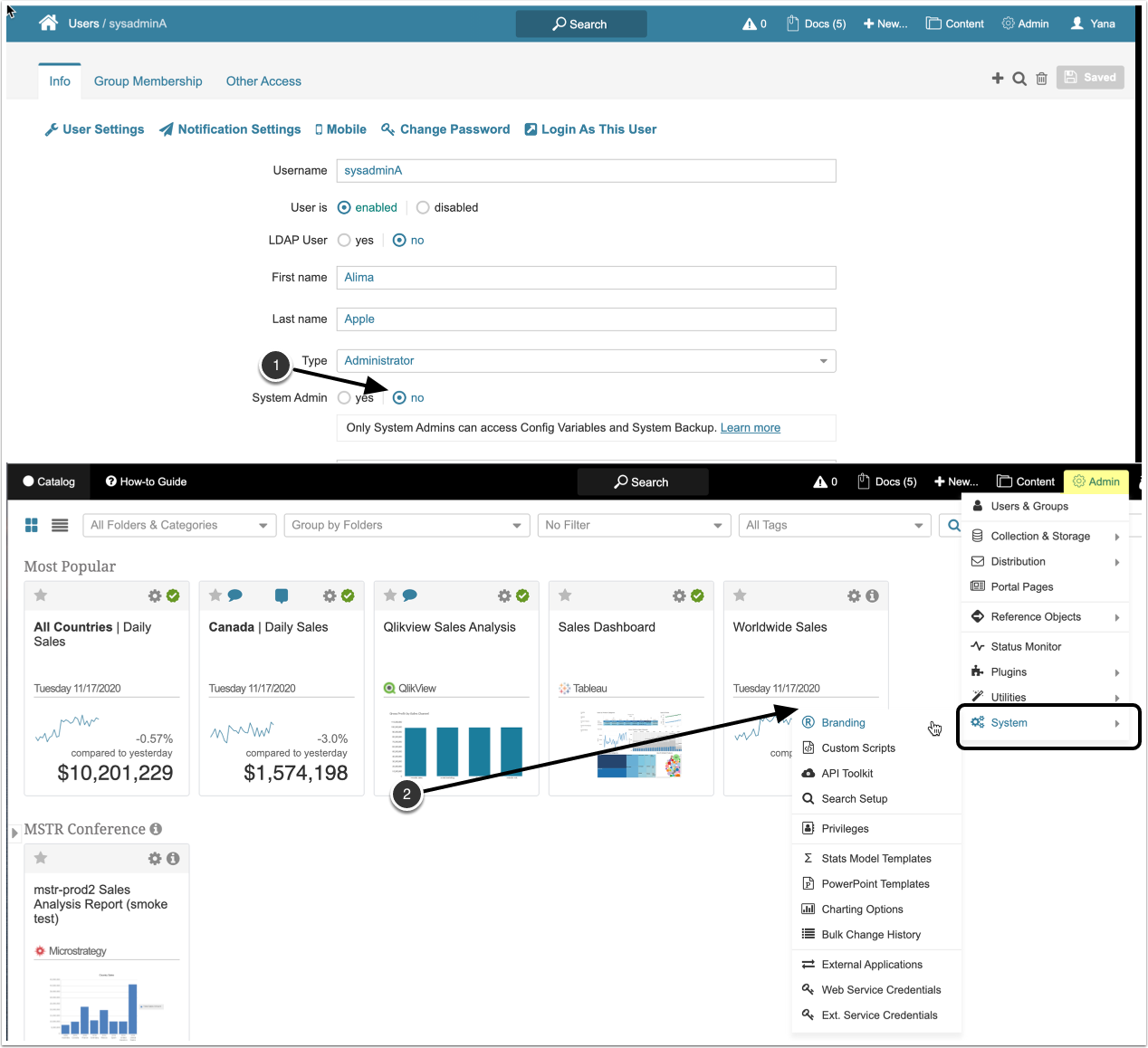This screenshot has width=1148, height=1048.
Task: Open How-to Guide in black header
Action: tap(146, 481)
